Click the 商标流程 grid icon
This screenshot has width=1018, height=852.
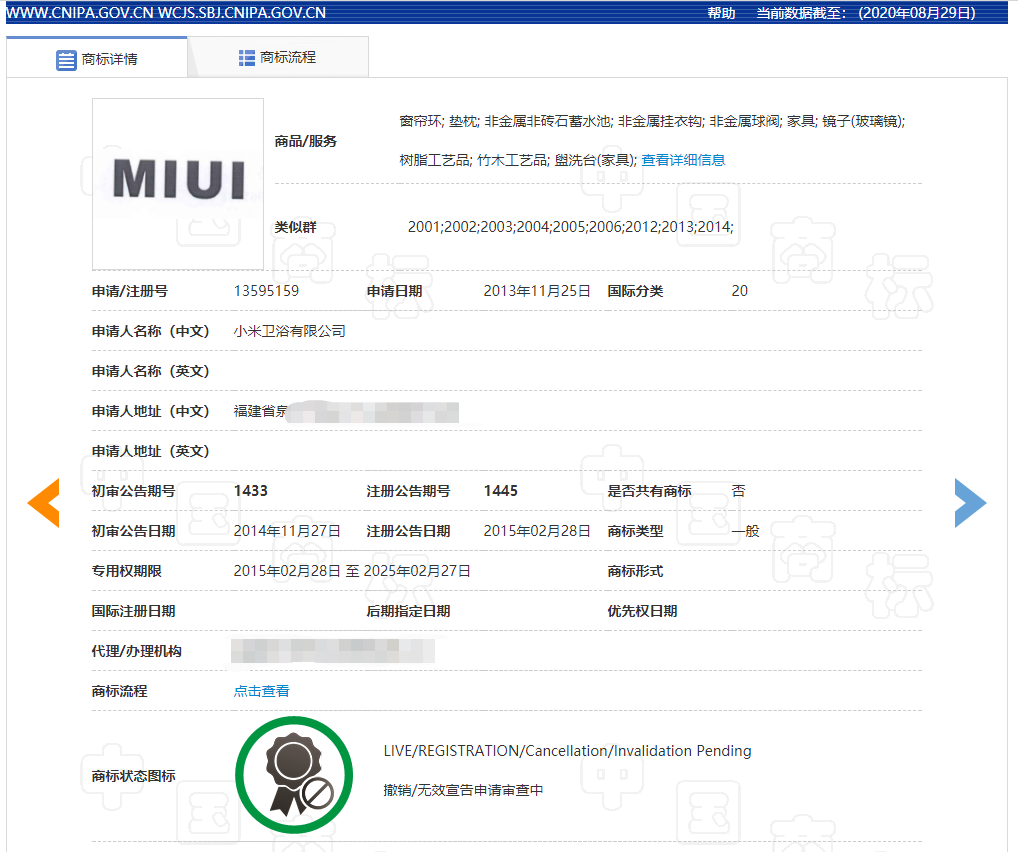[247, 58]
